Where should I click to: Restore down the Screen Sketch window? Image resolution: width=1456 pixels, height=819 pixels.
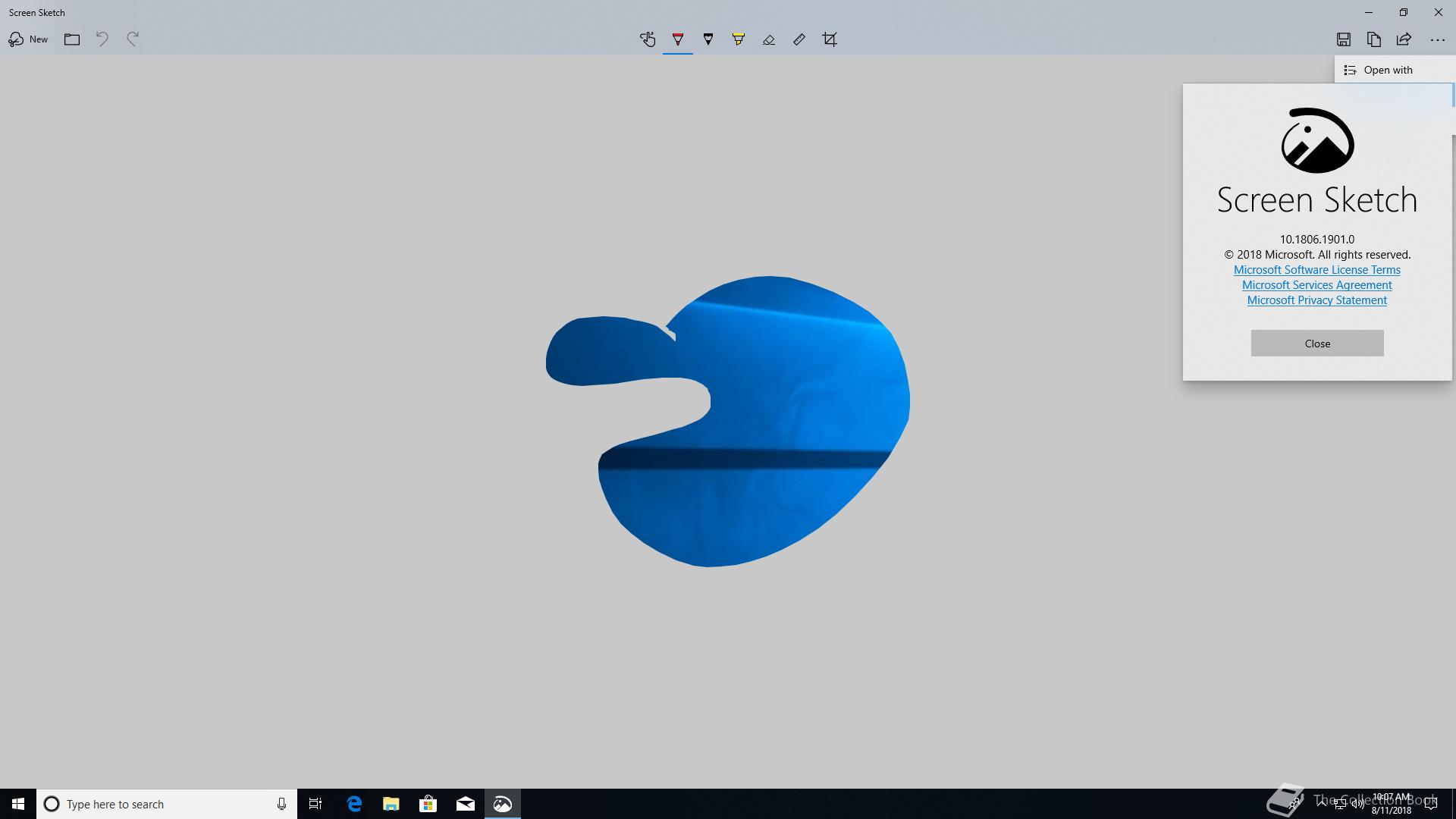pos(1404,12)
